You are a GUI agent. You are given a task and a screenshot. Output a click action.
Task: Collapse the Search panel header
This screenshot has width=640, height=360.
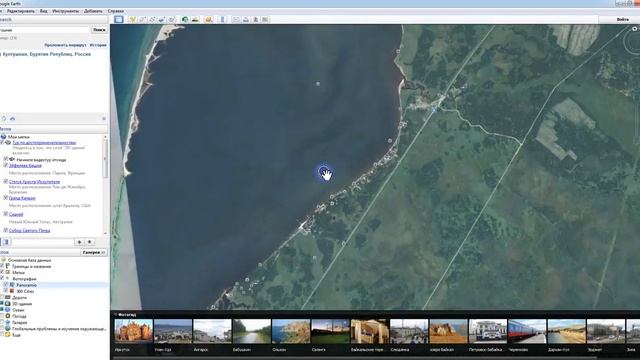[x=55, y=19]
